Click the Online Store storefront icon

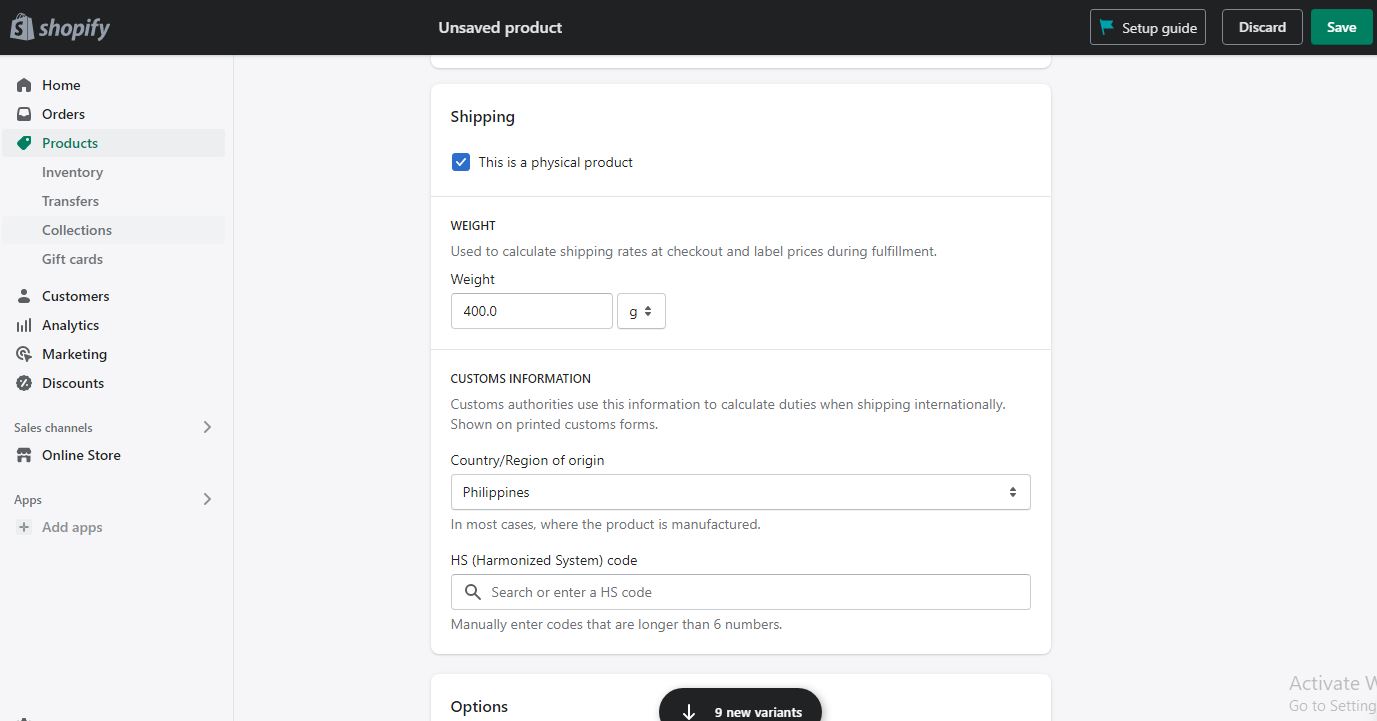(x=24, y=455)
